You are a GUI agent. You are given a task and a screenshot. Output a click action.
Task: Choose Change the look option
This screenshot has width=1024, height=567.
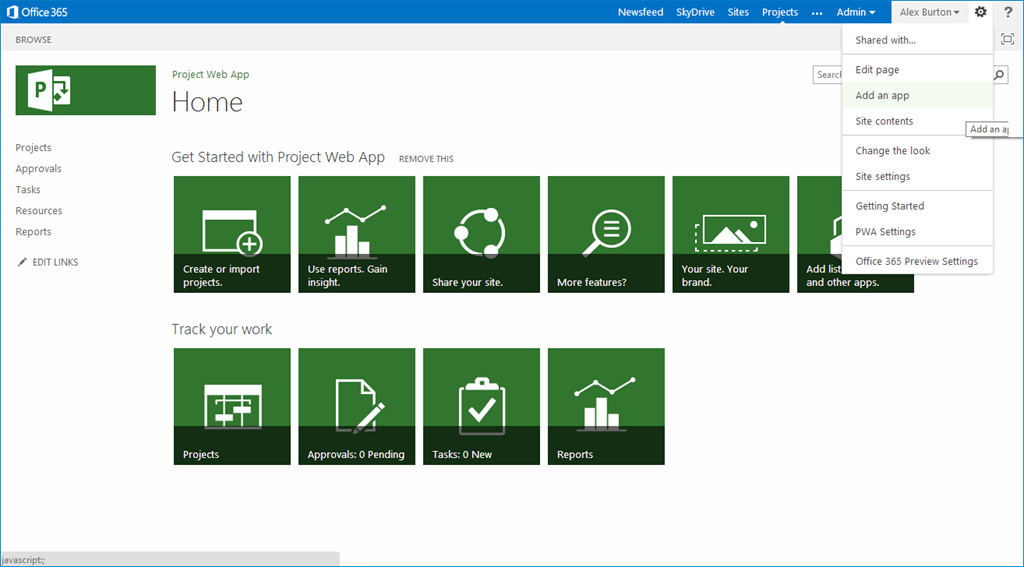click(918, 150)
